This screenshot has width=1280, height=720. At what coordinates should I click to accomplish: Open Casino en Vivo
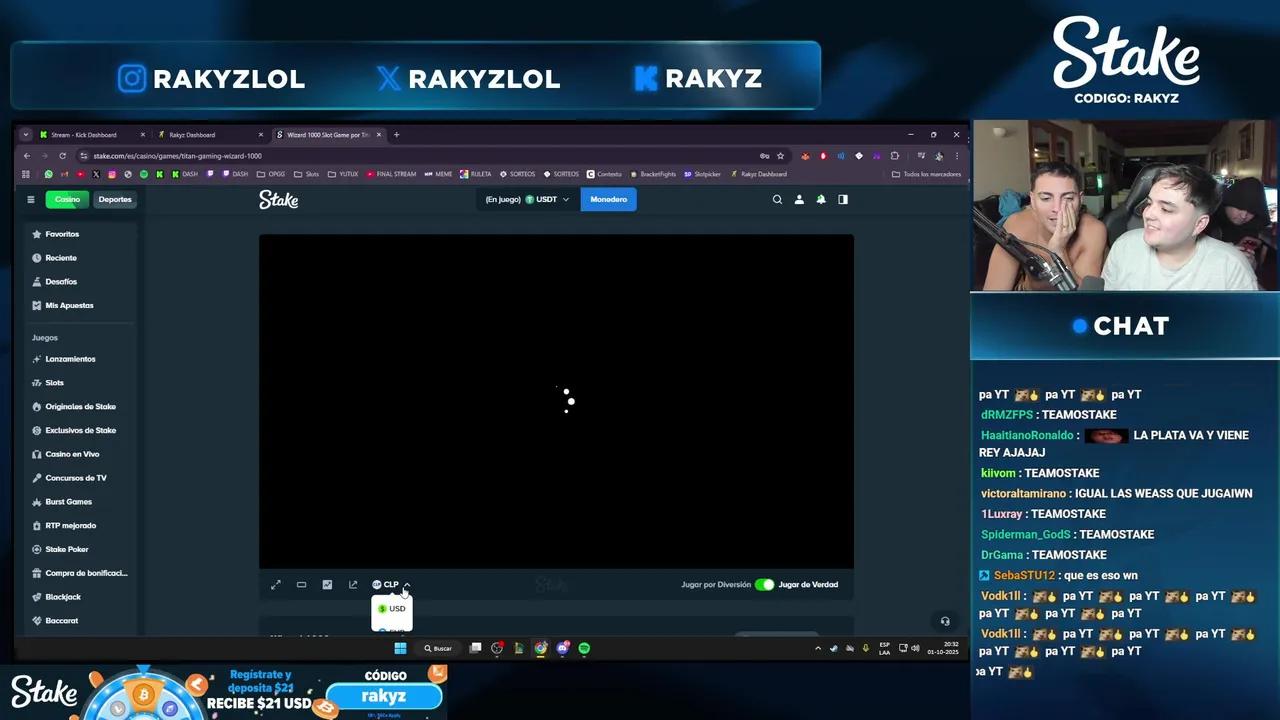(80, 454)
